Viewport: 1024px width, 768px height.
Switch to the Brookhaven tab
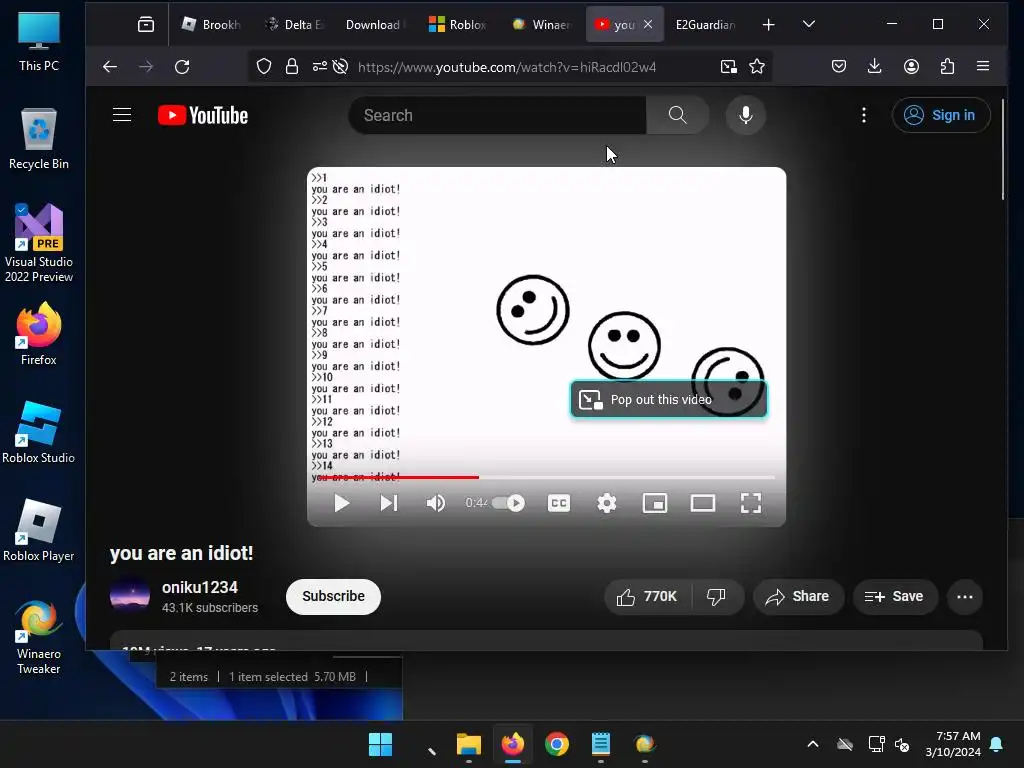212,25
